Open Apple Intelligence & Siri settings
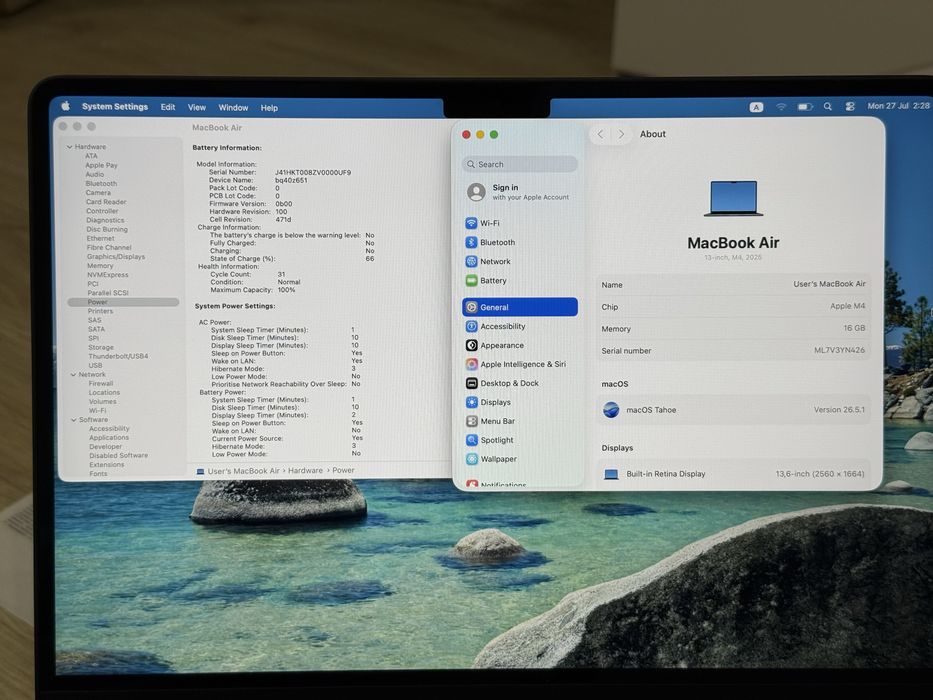 (519, 364)
